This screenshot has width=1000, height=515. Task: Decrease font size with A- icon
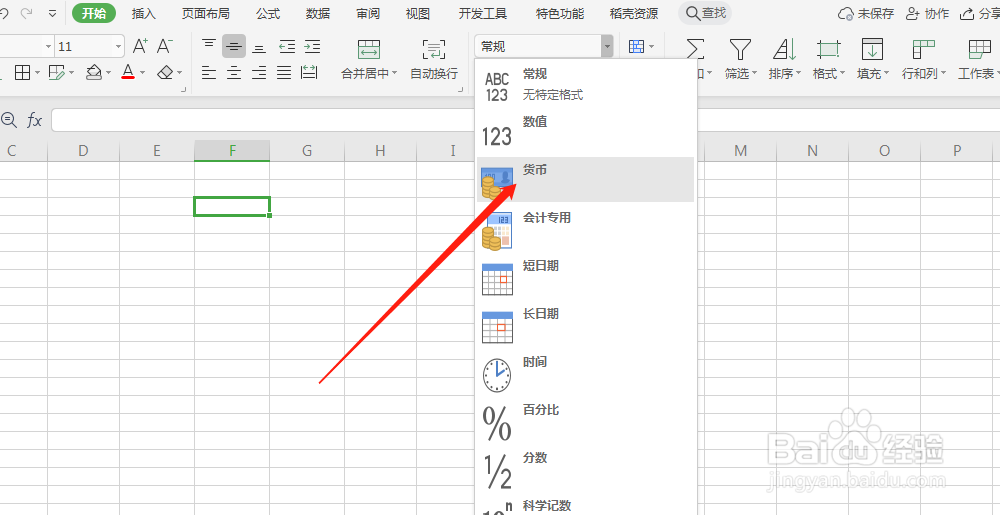(165, 46)
